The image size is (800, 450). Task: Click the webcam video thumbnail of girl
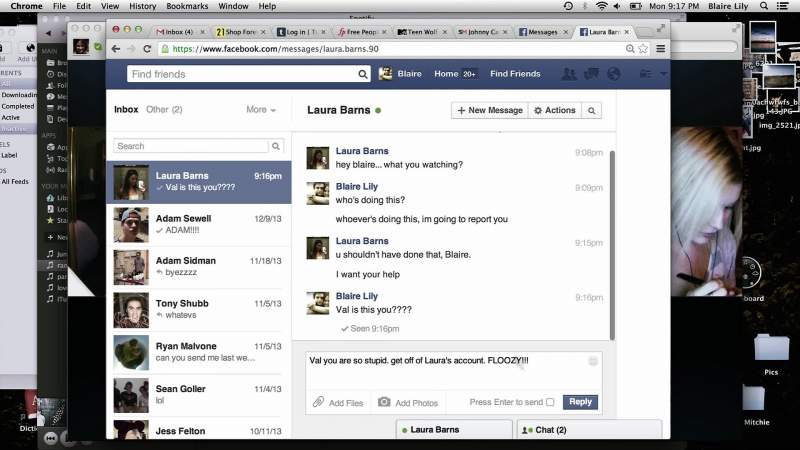coord(707,212)
